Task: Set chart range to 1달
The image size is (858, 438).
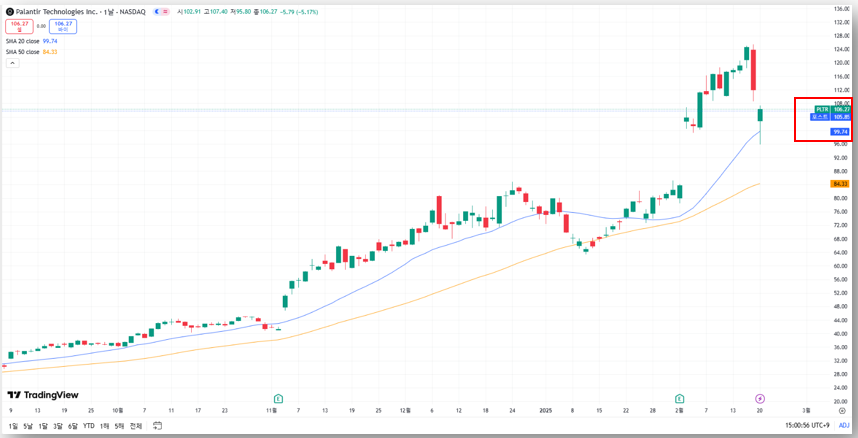Action: coord(43,425)
